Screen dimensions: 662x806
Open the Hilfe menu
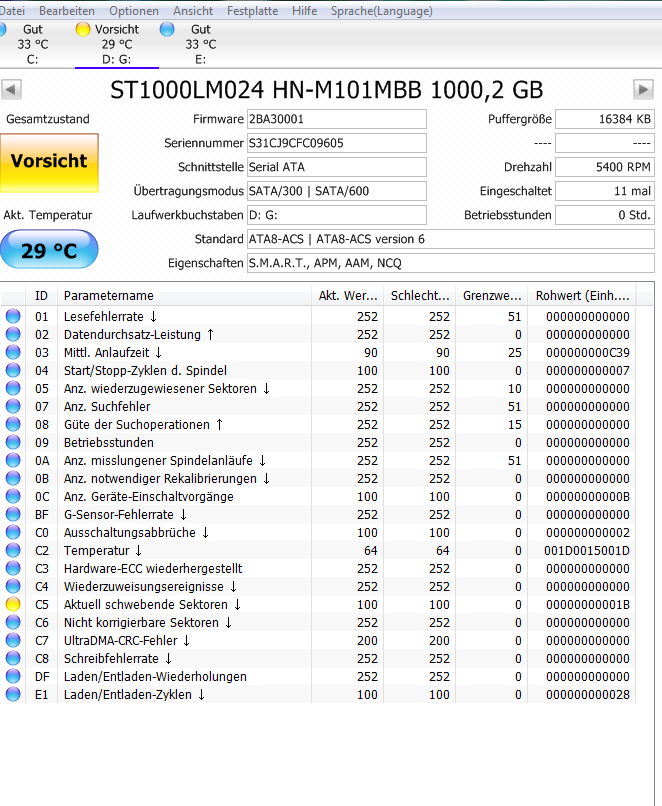(x=304, y=11)
